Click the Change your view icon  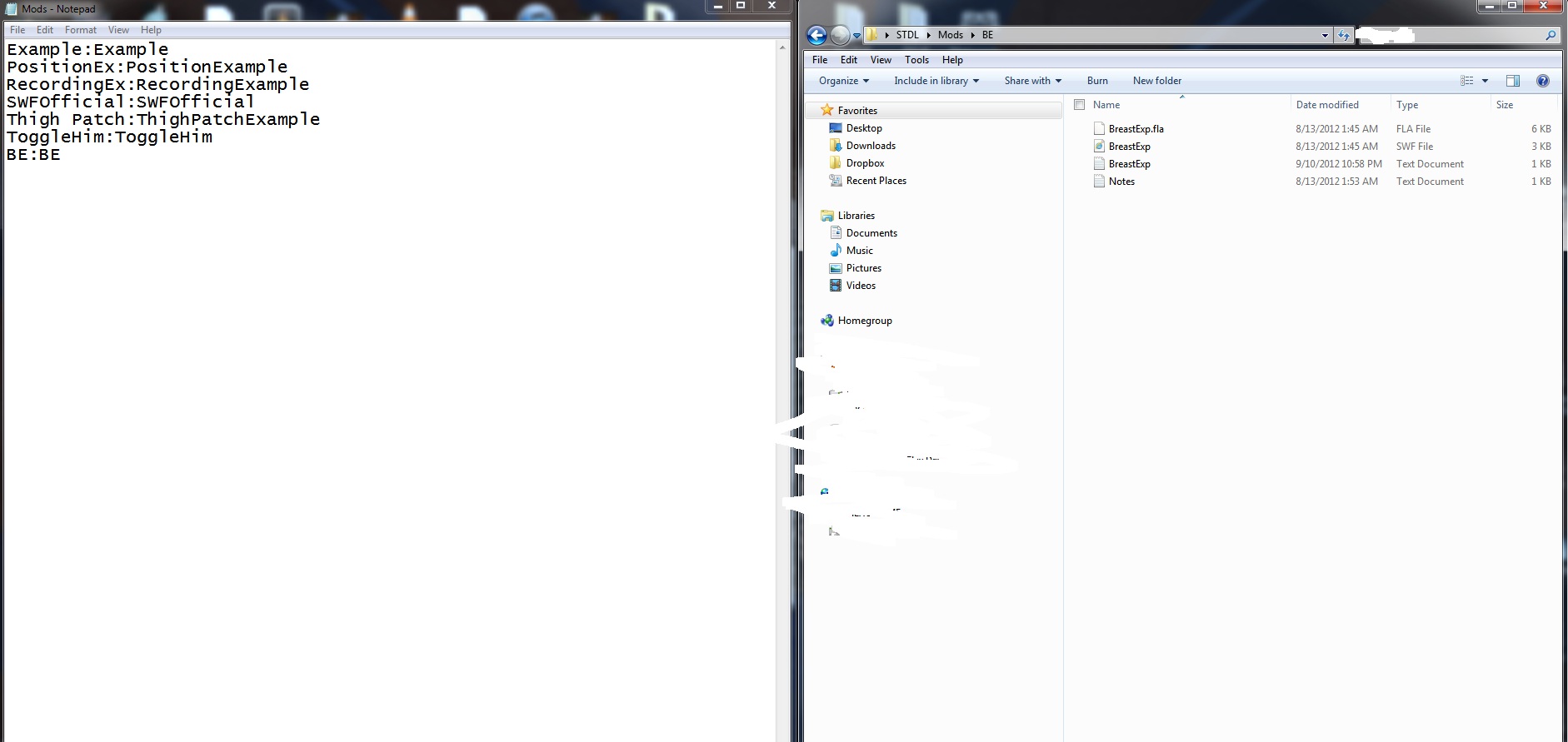(1467, 81)
